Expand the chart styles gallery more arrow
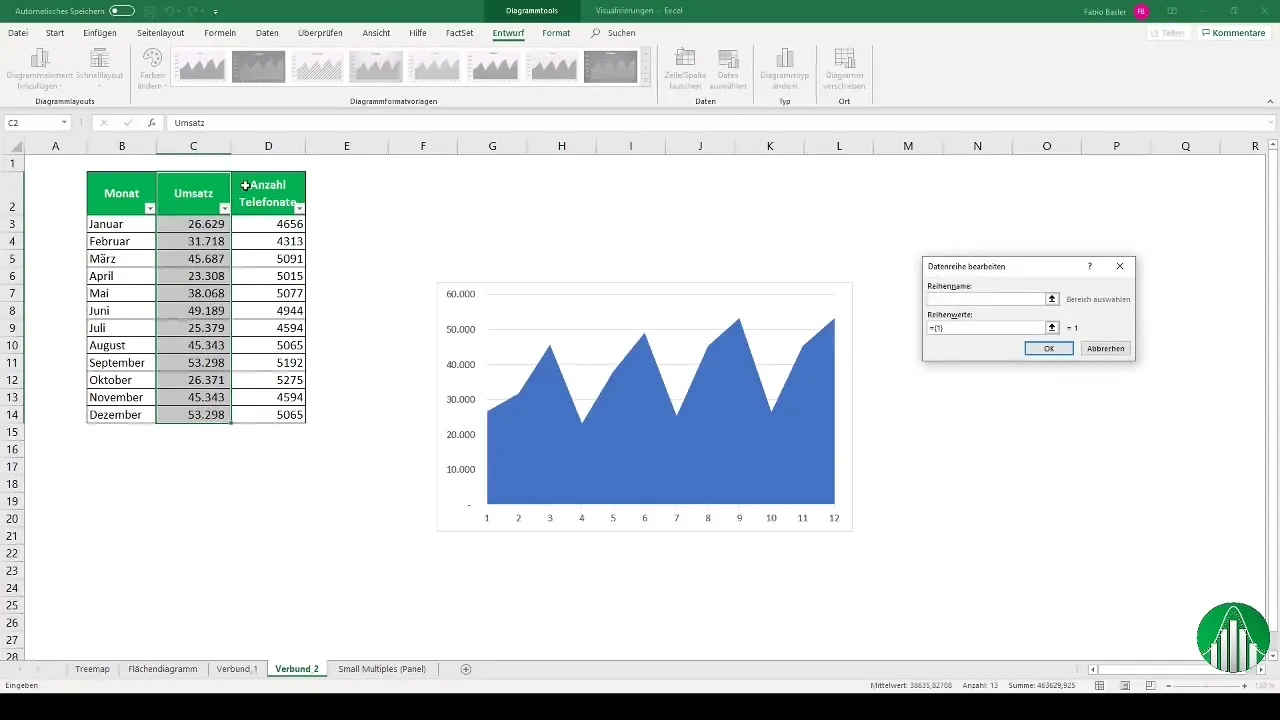Image resolution: width=1280 pixels, height=720 pixels. point(646,80)
